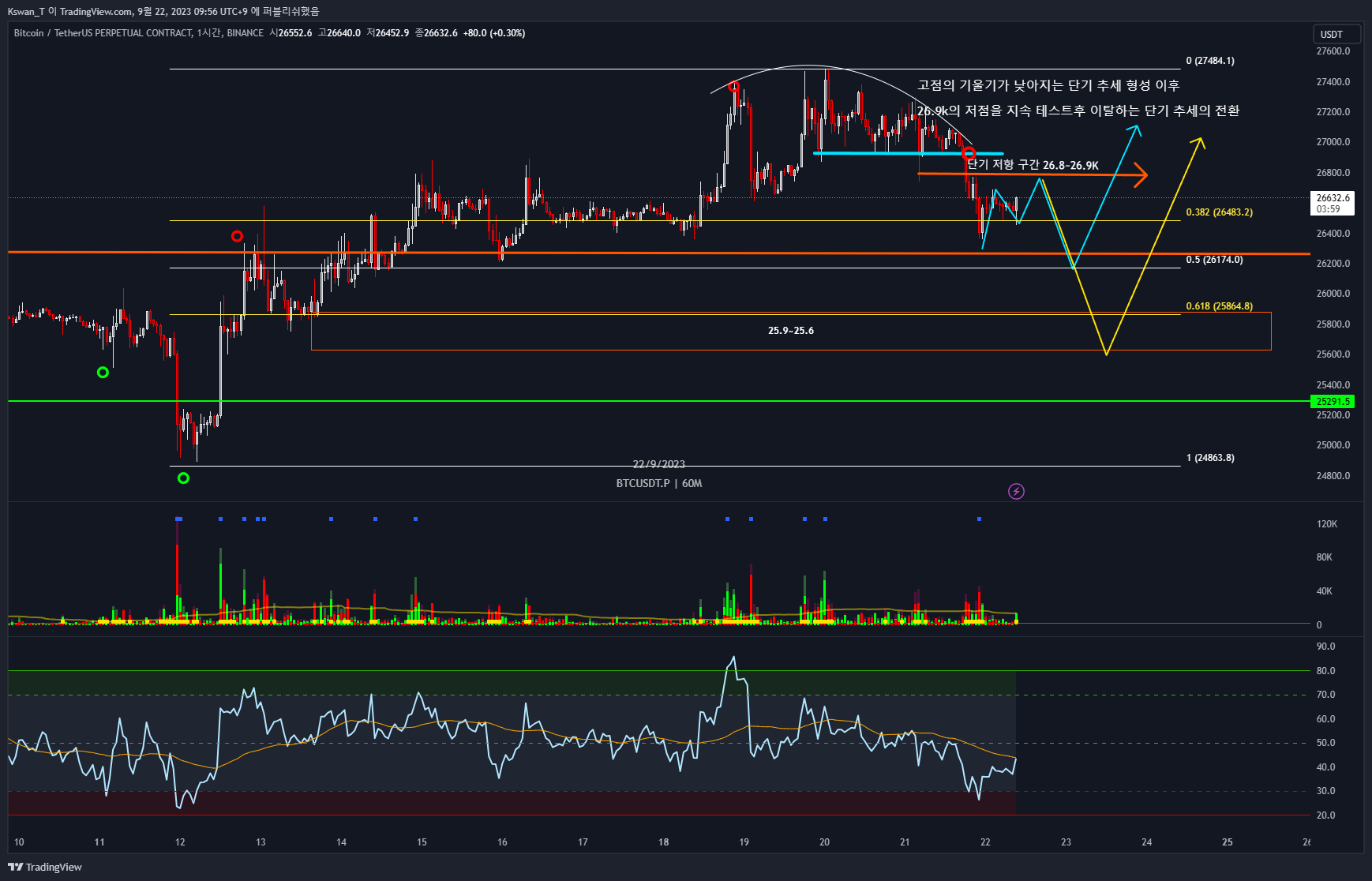Viewport: 1372px width, 881px height.
Task: Click the green circle marker near the 11th
Action: click(103, 372)
